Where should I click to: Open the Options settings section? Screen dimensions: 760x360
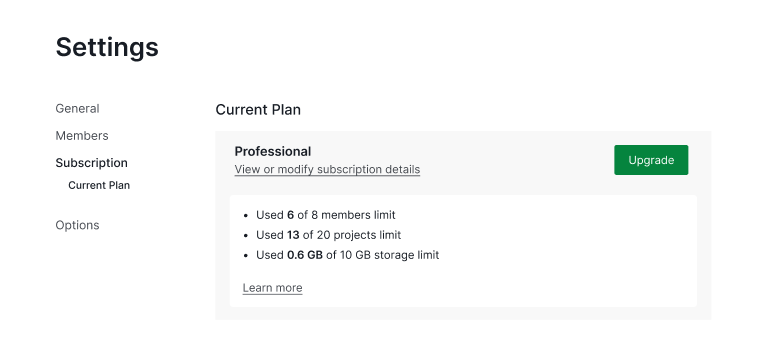pyautogui.click(x=77, y=225)
